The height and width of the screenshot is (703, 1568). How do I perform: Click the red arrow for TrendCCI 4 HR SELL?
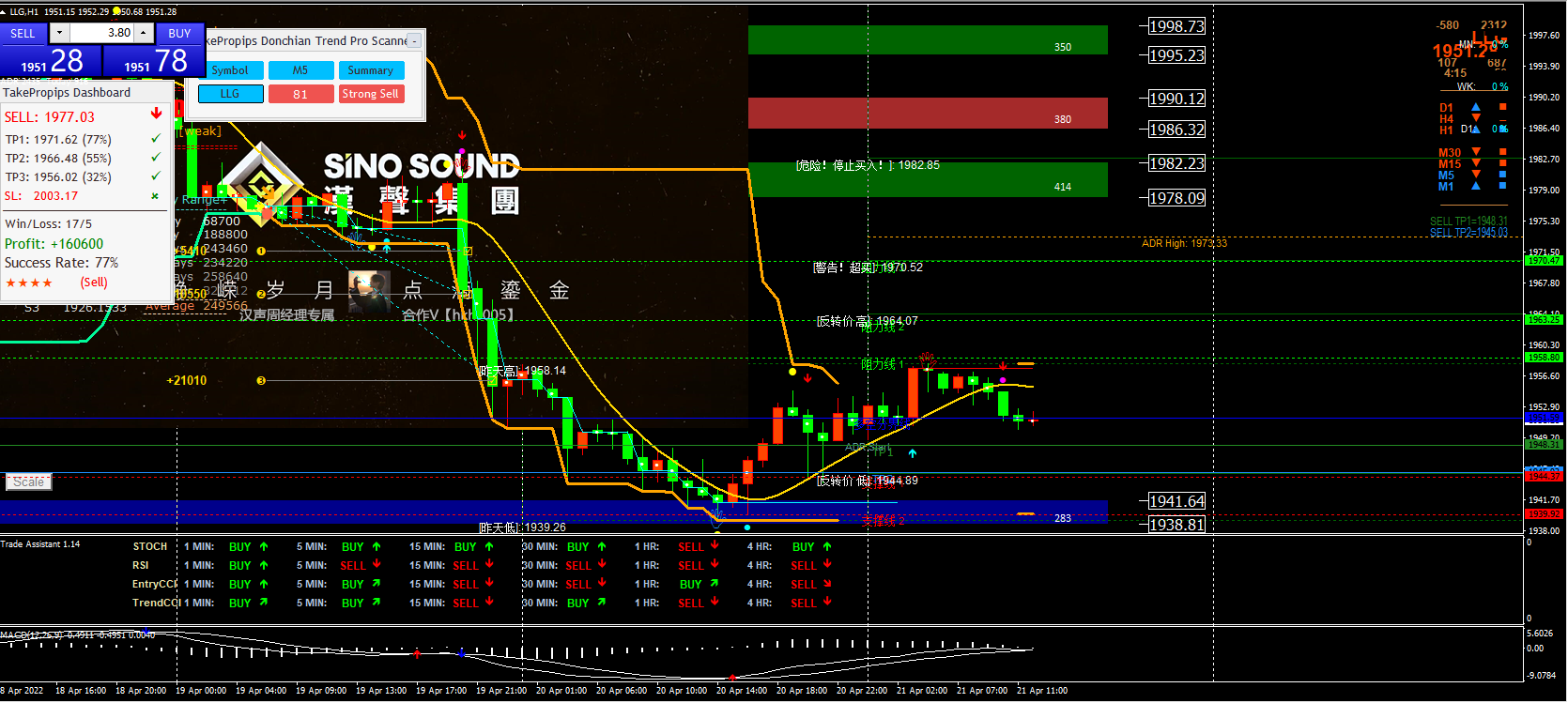(x=827, y=603)
